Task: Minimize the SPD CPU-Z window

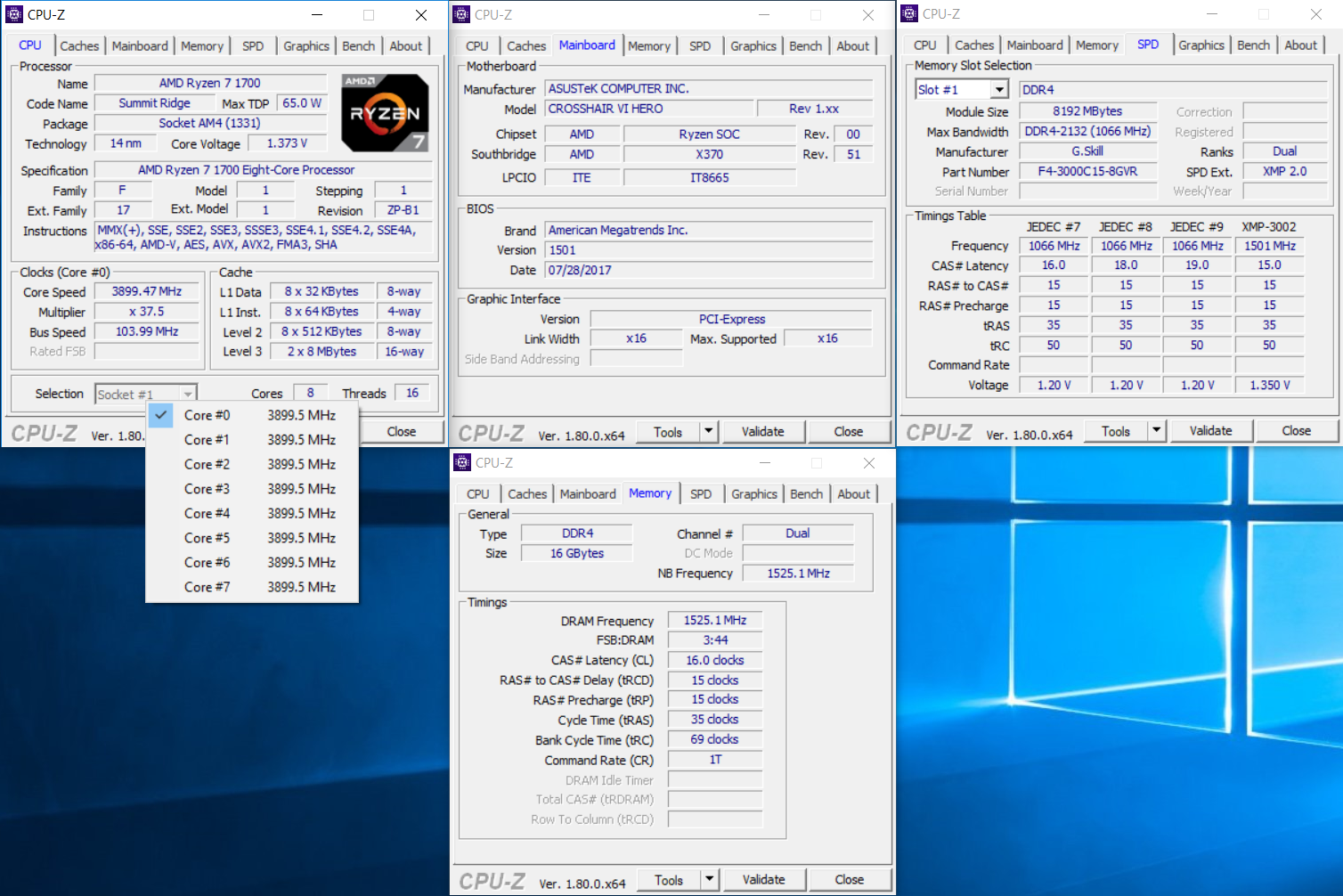Action: click(x=1212, y=13)
